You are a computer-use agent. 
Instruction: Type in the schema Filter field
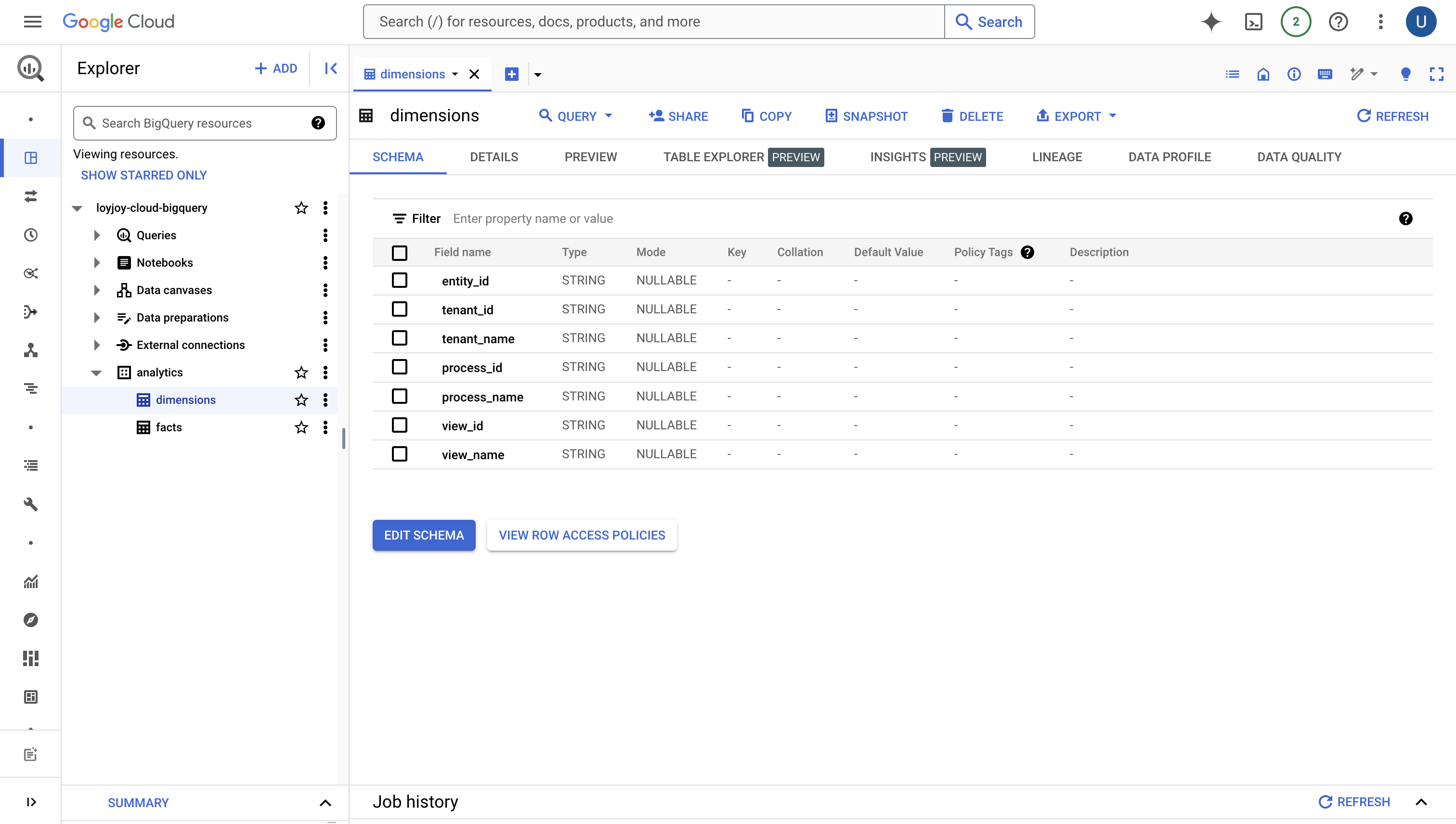tap(566, 219)
